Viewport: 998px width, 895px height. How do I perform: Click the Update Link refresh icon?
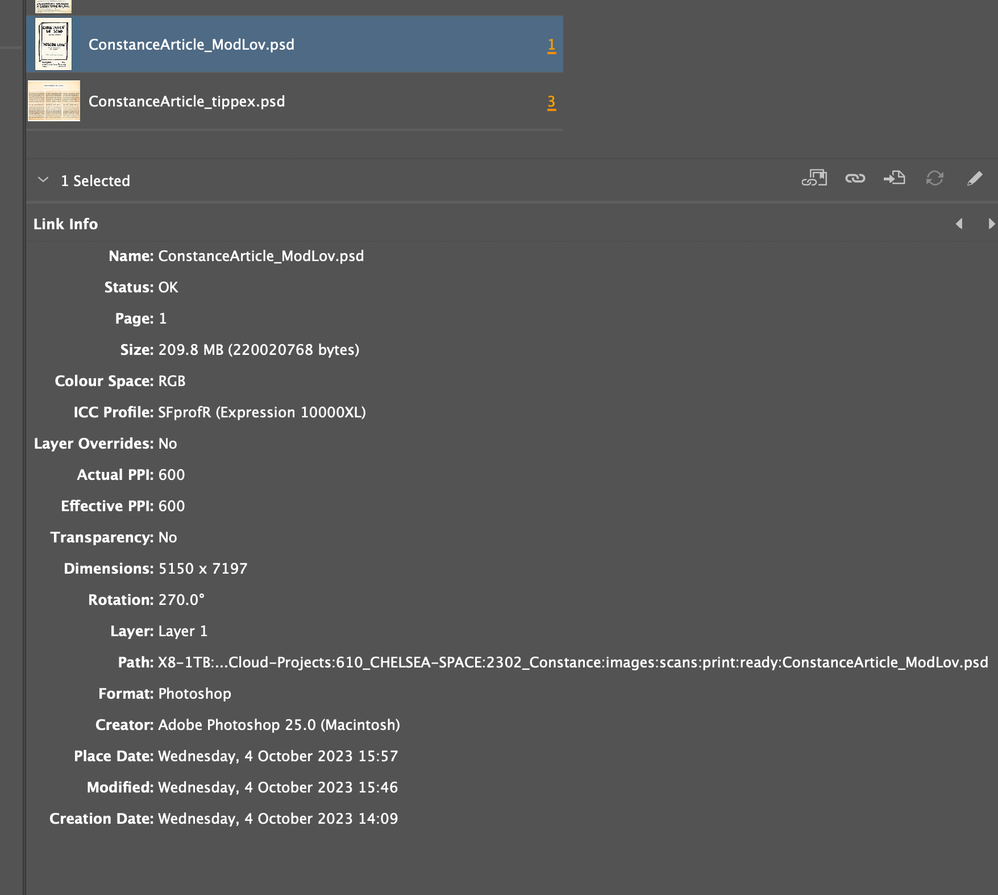[x=934, y=179]
